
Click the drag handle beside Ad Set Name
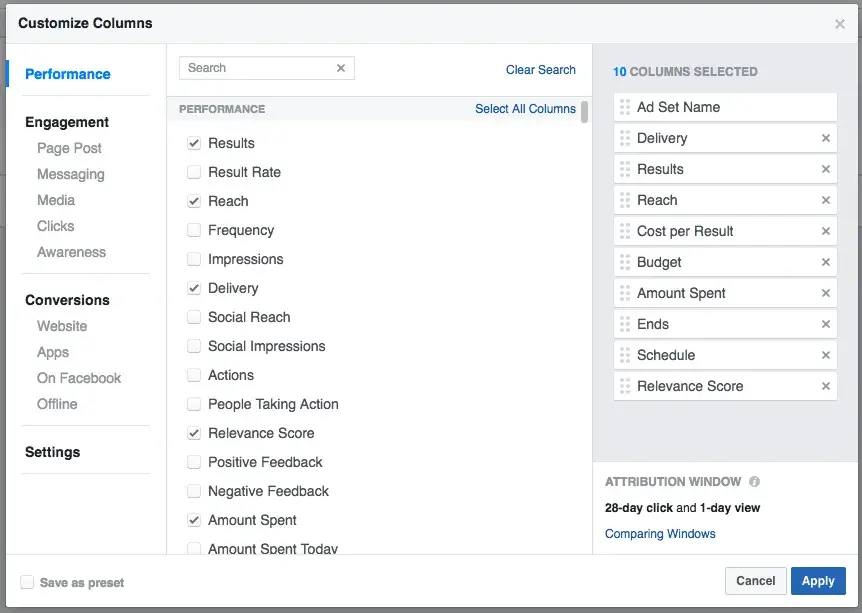625,107
